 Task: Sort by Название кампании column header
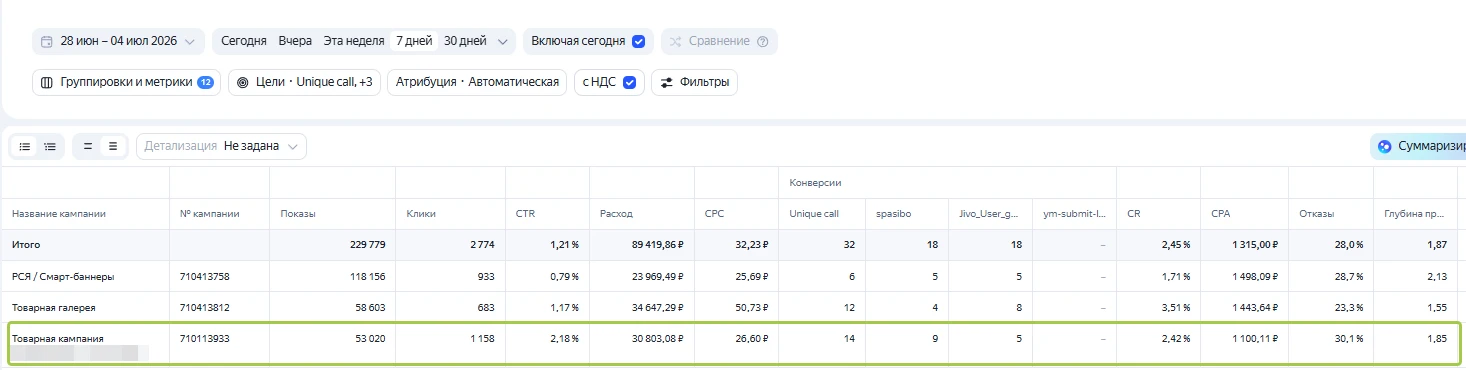[x=59, y=213]
